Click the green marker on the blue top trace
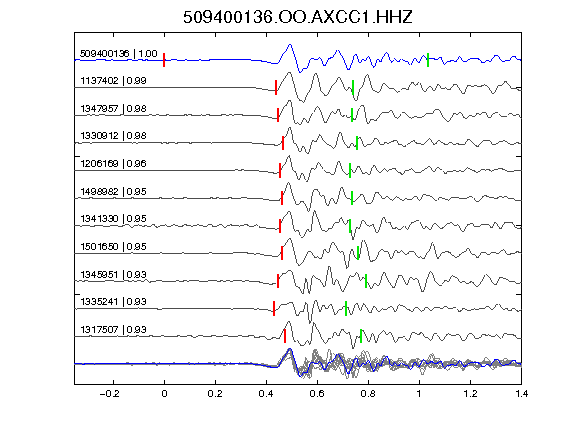576x432 pixels. pos(428,60)
